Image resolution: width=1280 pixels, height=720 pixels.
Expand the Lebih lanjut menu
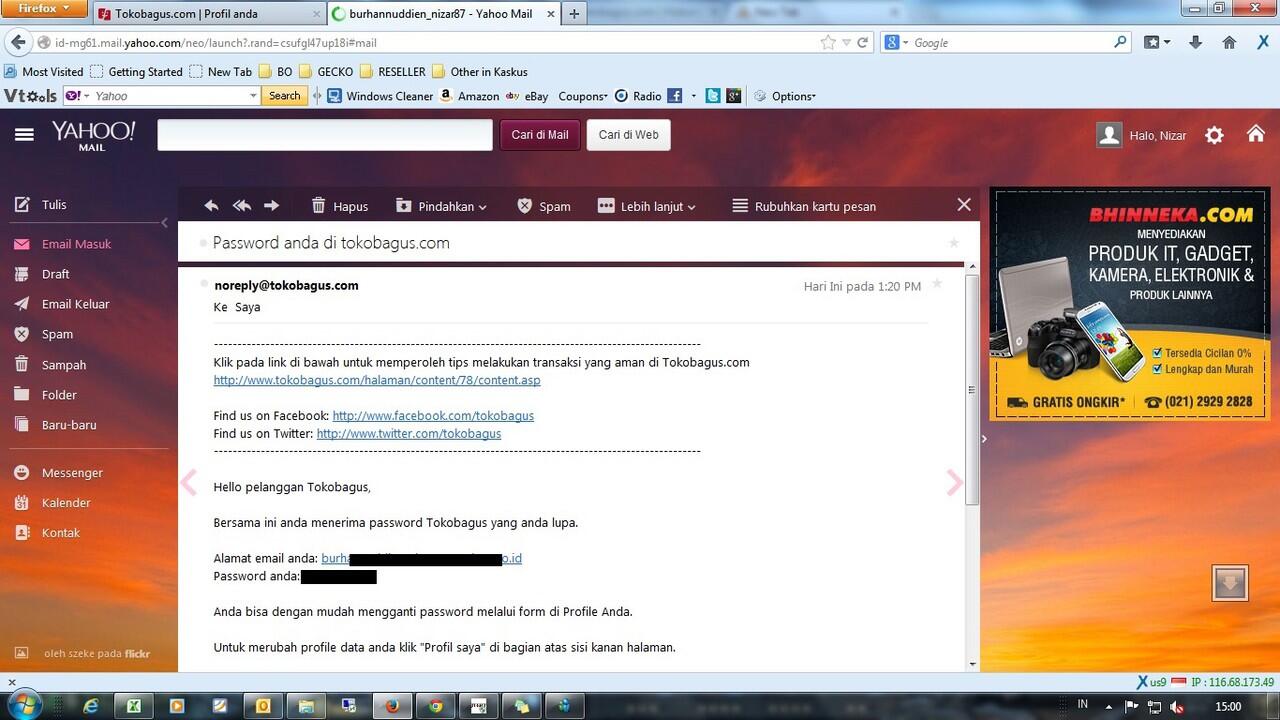[x=646, y=206]
